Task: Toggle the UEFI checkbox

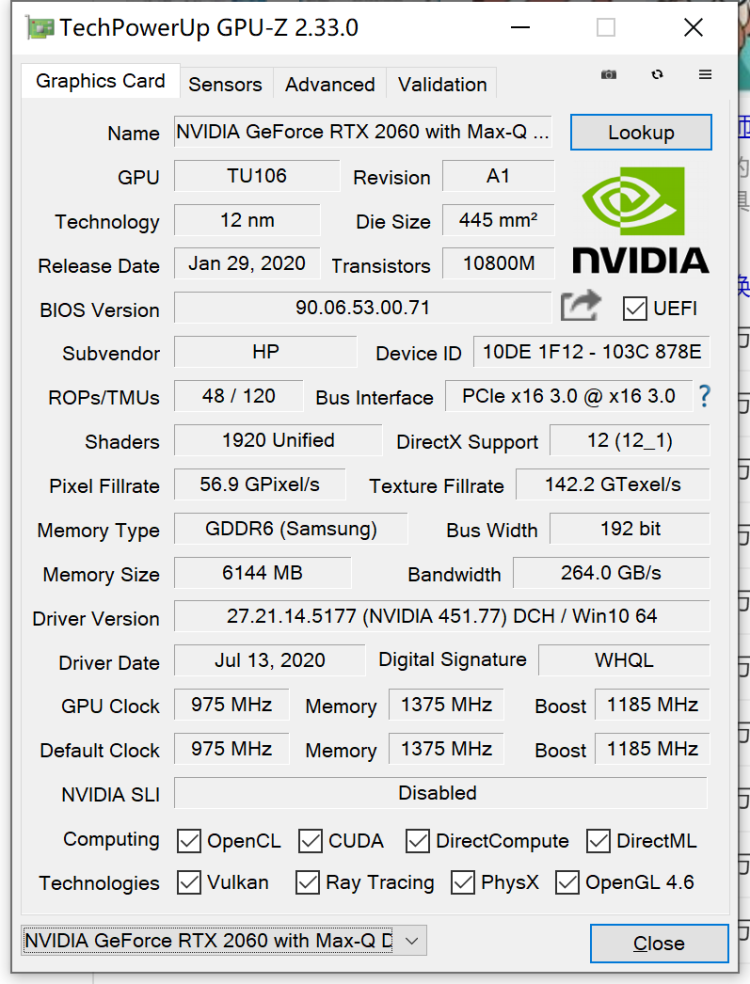Action: click(634, 308)
